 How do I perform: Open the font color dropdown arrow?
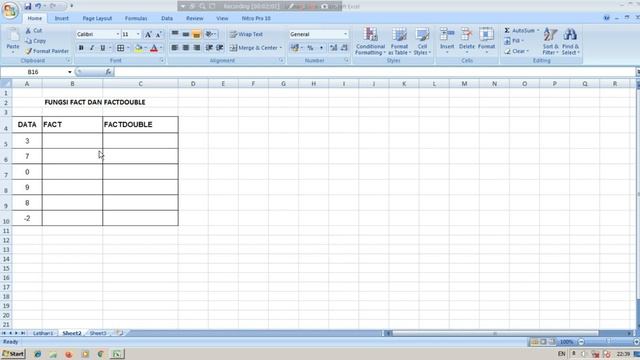coord(161,48)
